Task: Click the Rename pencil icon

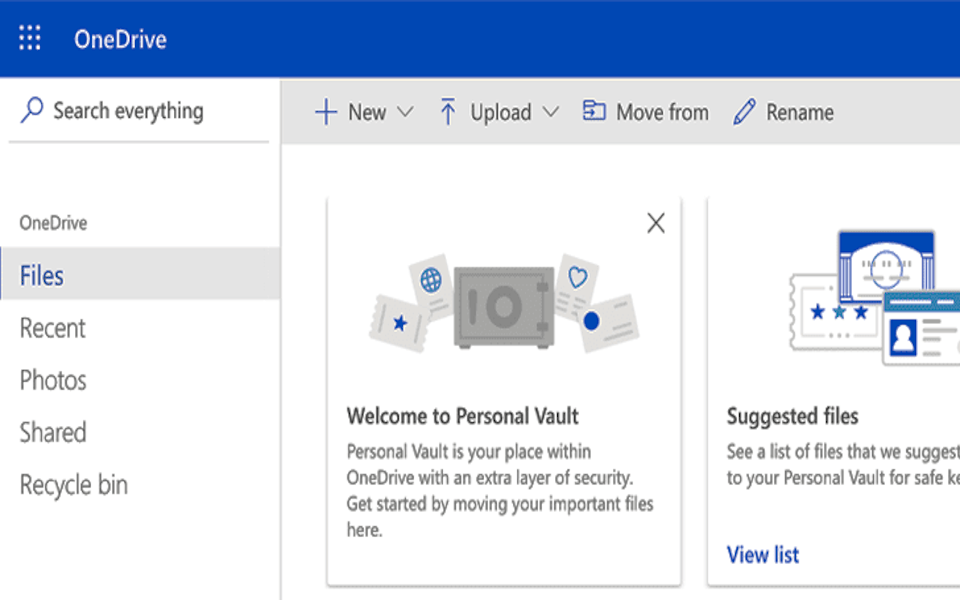Action: pos(744,112)
